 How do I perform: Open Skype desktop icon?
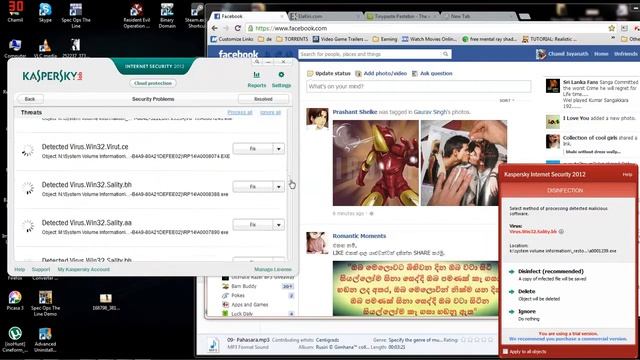(x=45, y=10)
